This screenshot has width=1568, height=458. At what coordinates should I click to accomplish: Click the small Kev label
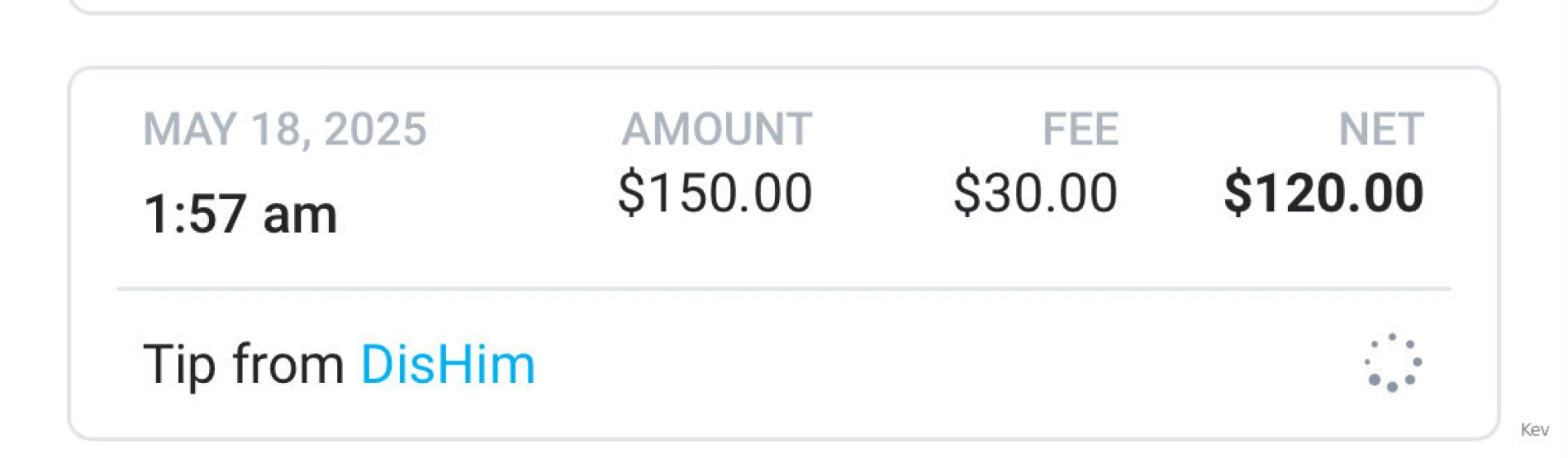point(1535,430)
